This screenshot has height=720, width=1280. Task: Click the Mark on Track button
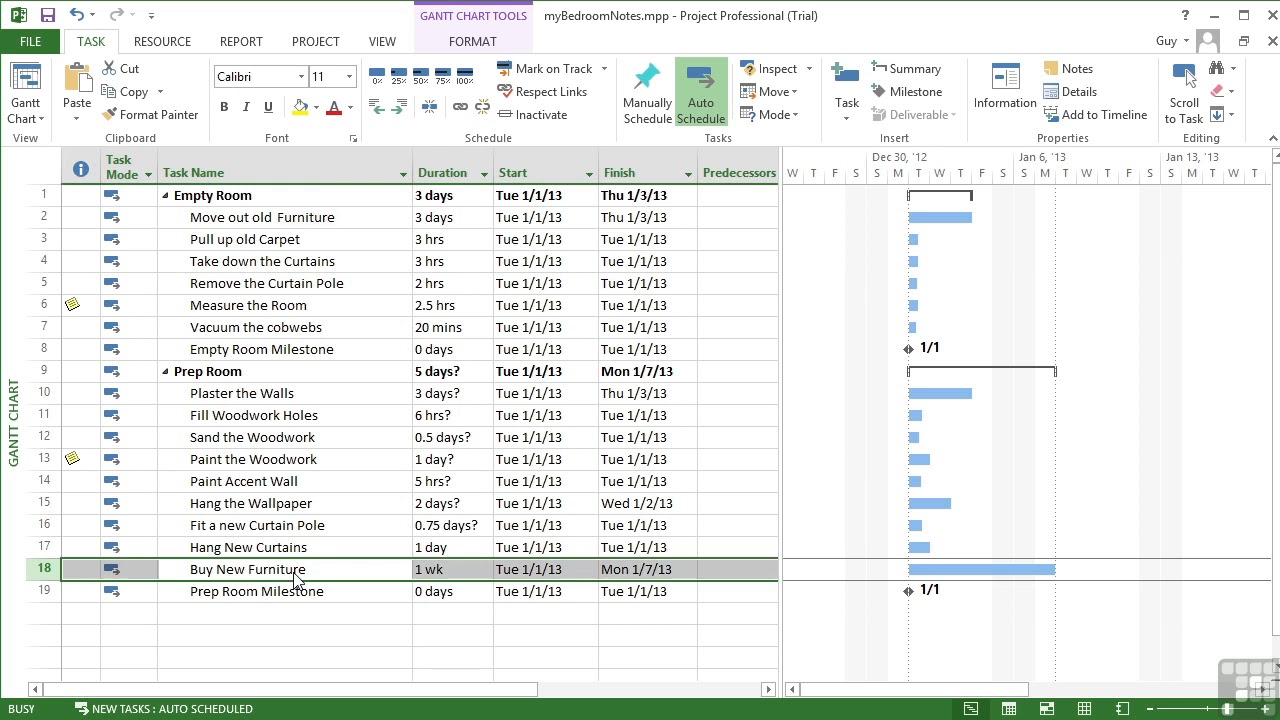tap(546, 68)
